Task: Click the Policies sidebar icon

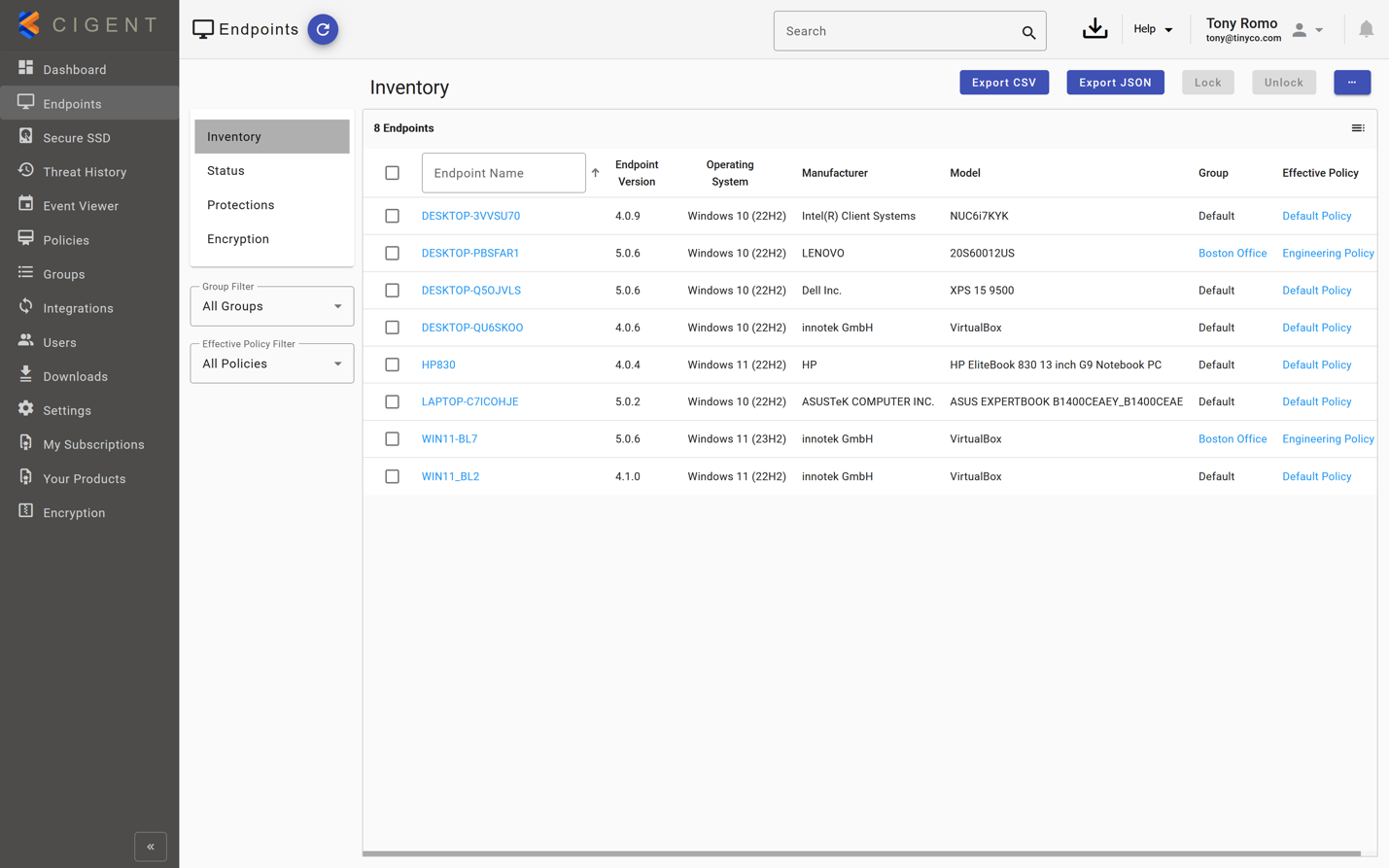Action: pos(25,238)
